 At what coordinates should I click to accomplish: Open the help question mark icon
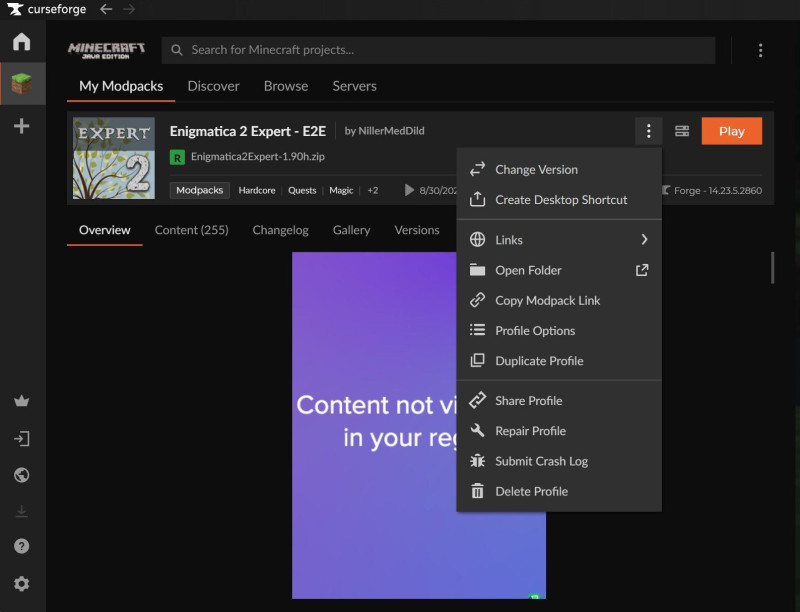[x=21, y=546]
